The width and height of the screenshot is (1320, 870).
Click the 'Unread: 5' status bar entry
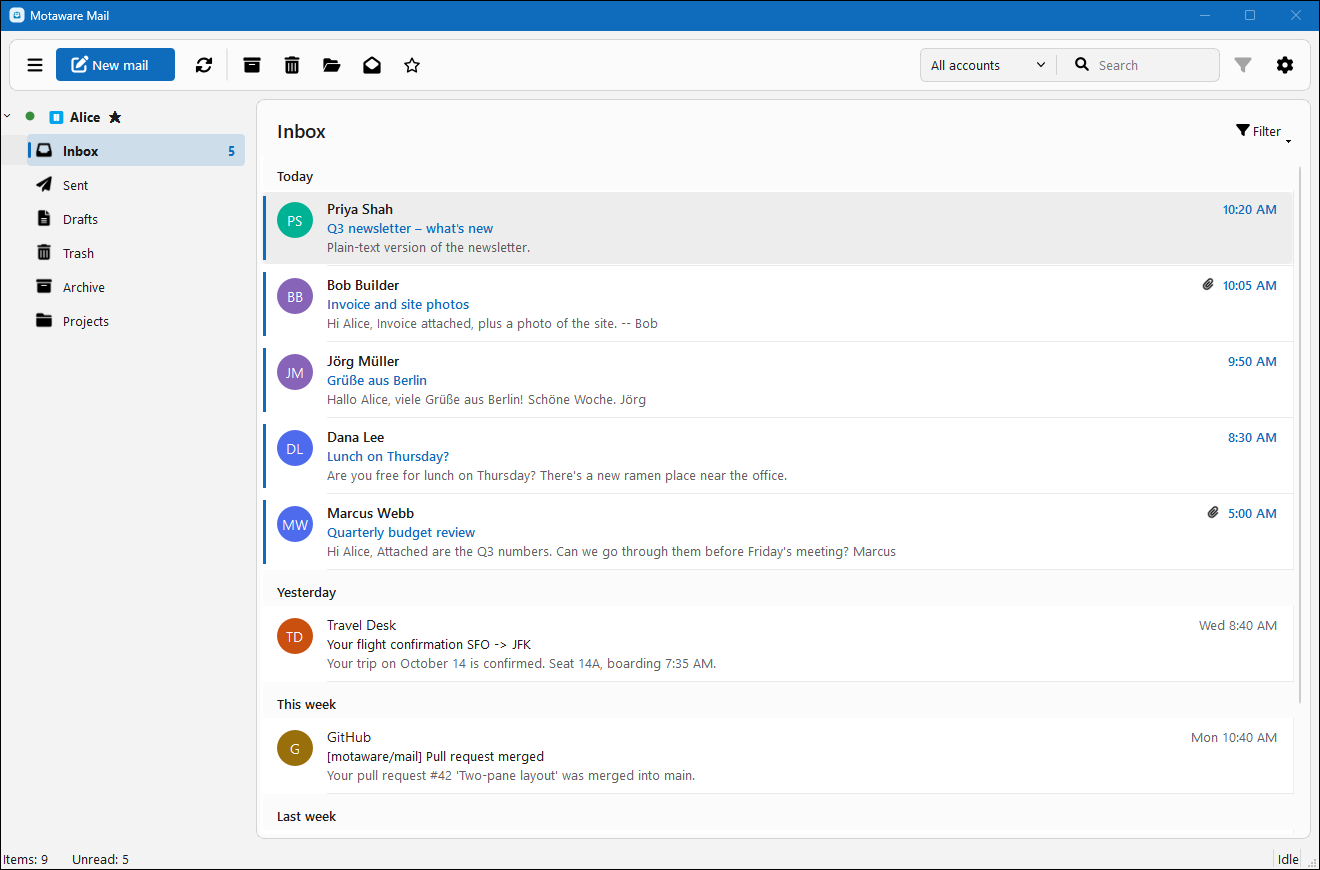pos(100,859)
